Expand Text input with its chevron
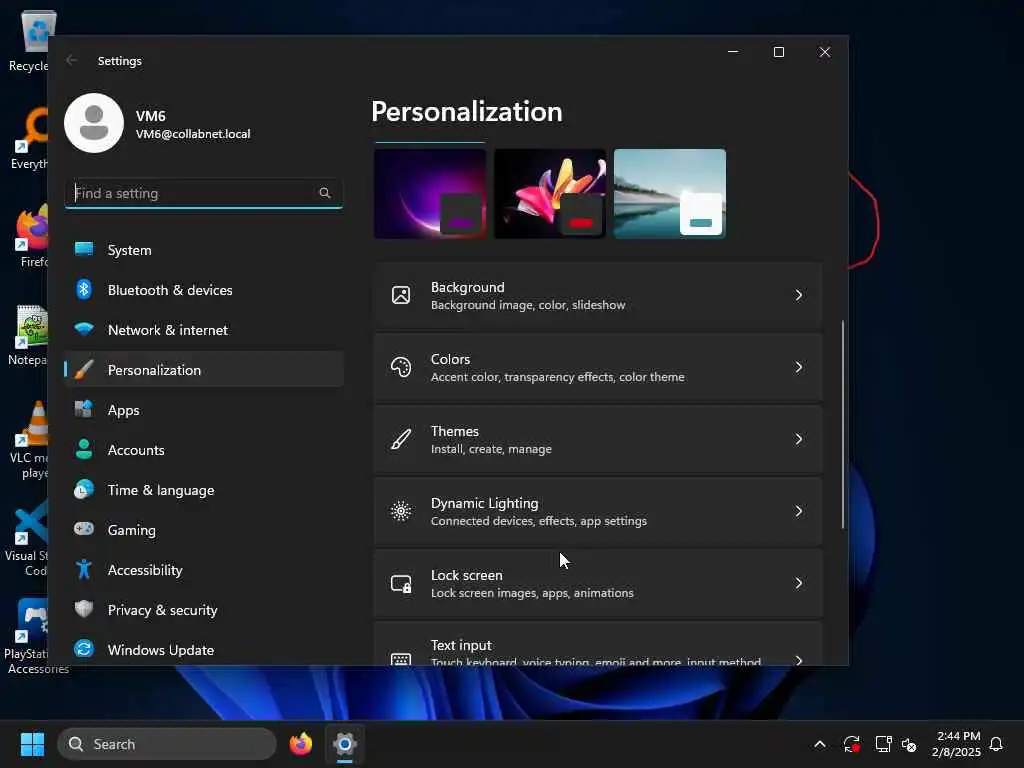This screenshot has width=1024, height=768. tap(799, 660)
